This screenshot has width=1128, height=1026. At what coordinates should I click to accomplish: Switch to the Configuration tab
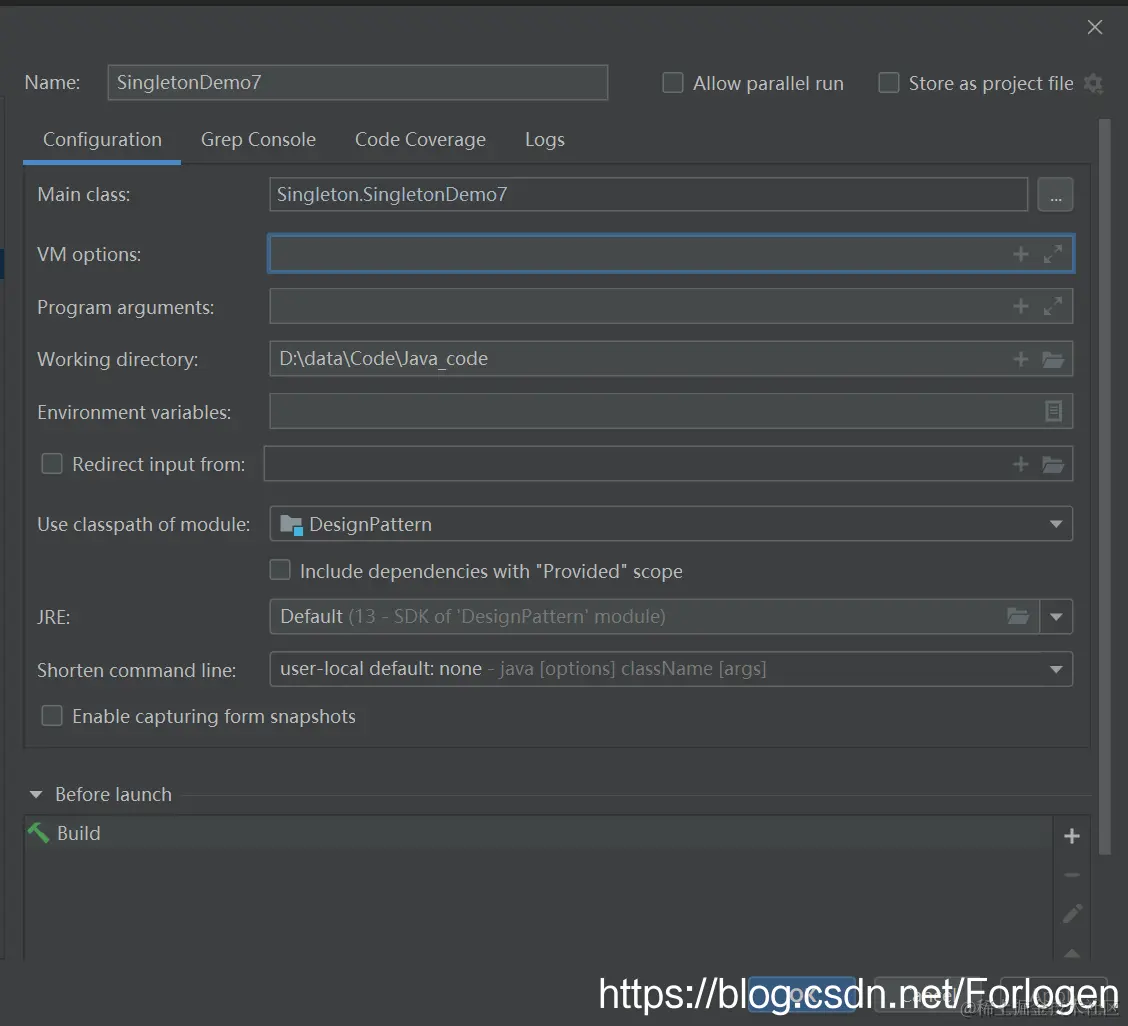click(102, 140)
